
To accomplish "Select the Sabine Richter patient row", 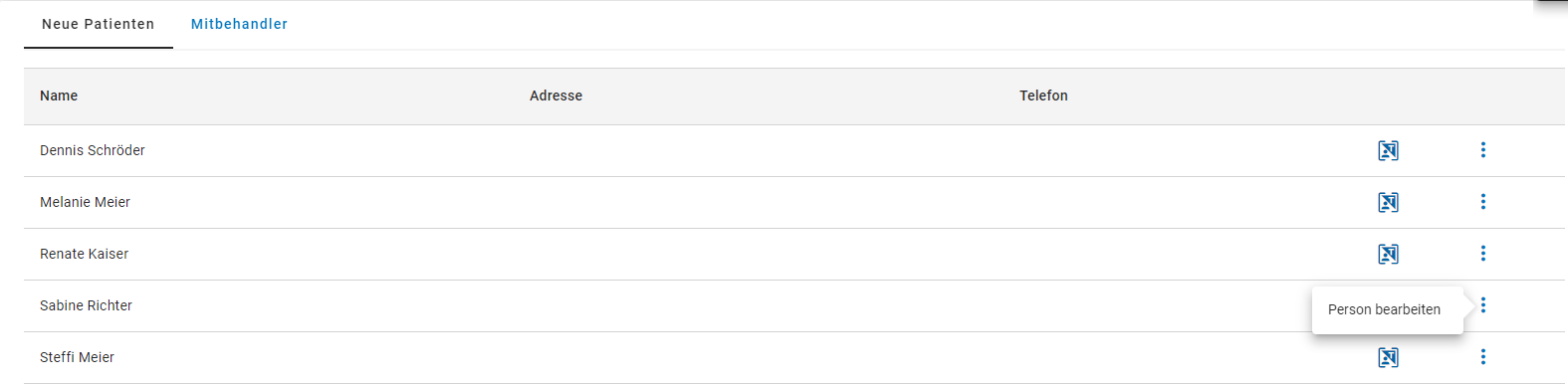I will (x=794, y=306).
